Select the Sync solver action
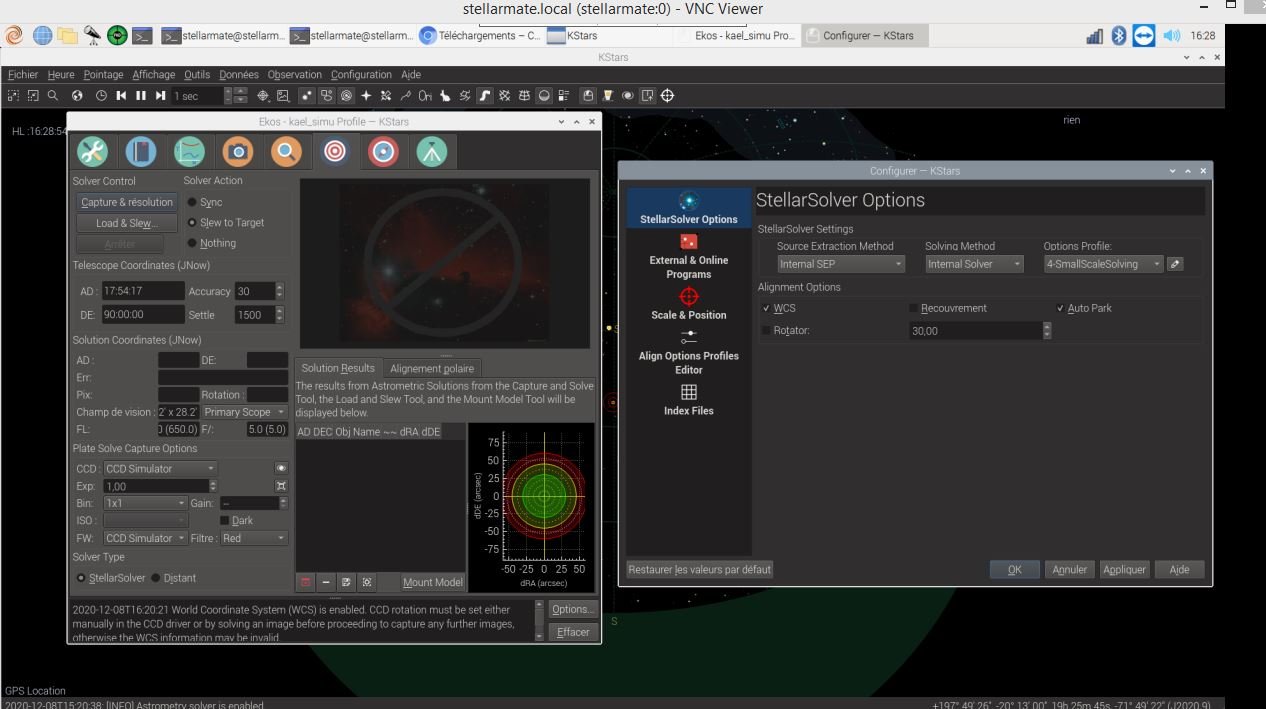 pyautogui.click(x=204, y=202)
